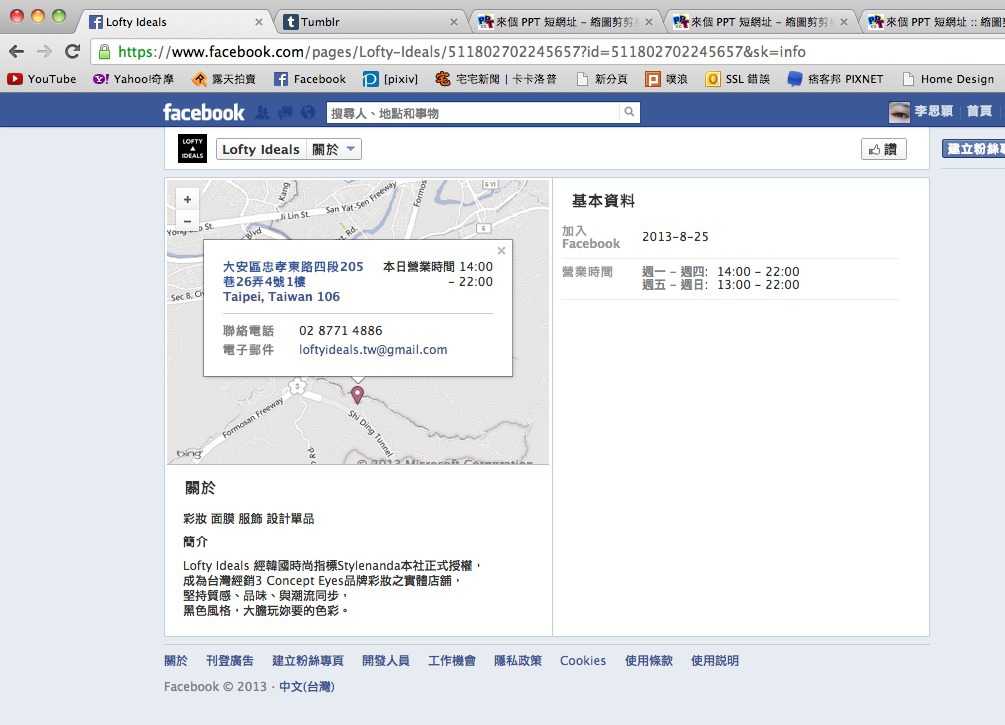The width and height of the screenshot is (1005, 725).
Task: Click Facebook messages icon
Action: pos(285,113)
